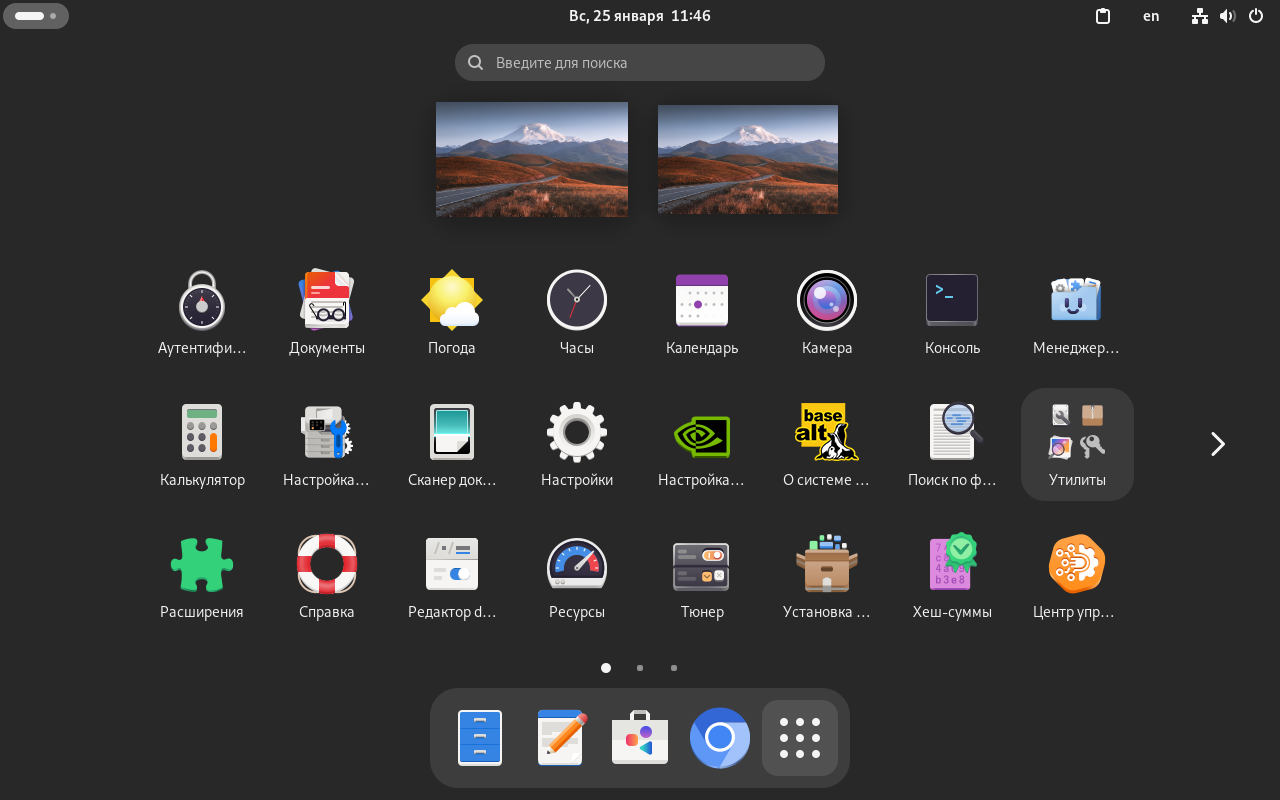Start the Камера camera application

827,300
